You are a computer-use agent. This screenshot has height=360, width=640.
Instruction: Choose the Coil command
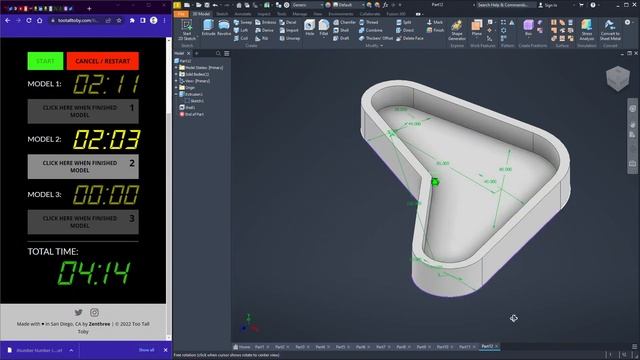pos(241,38)
